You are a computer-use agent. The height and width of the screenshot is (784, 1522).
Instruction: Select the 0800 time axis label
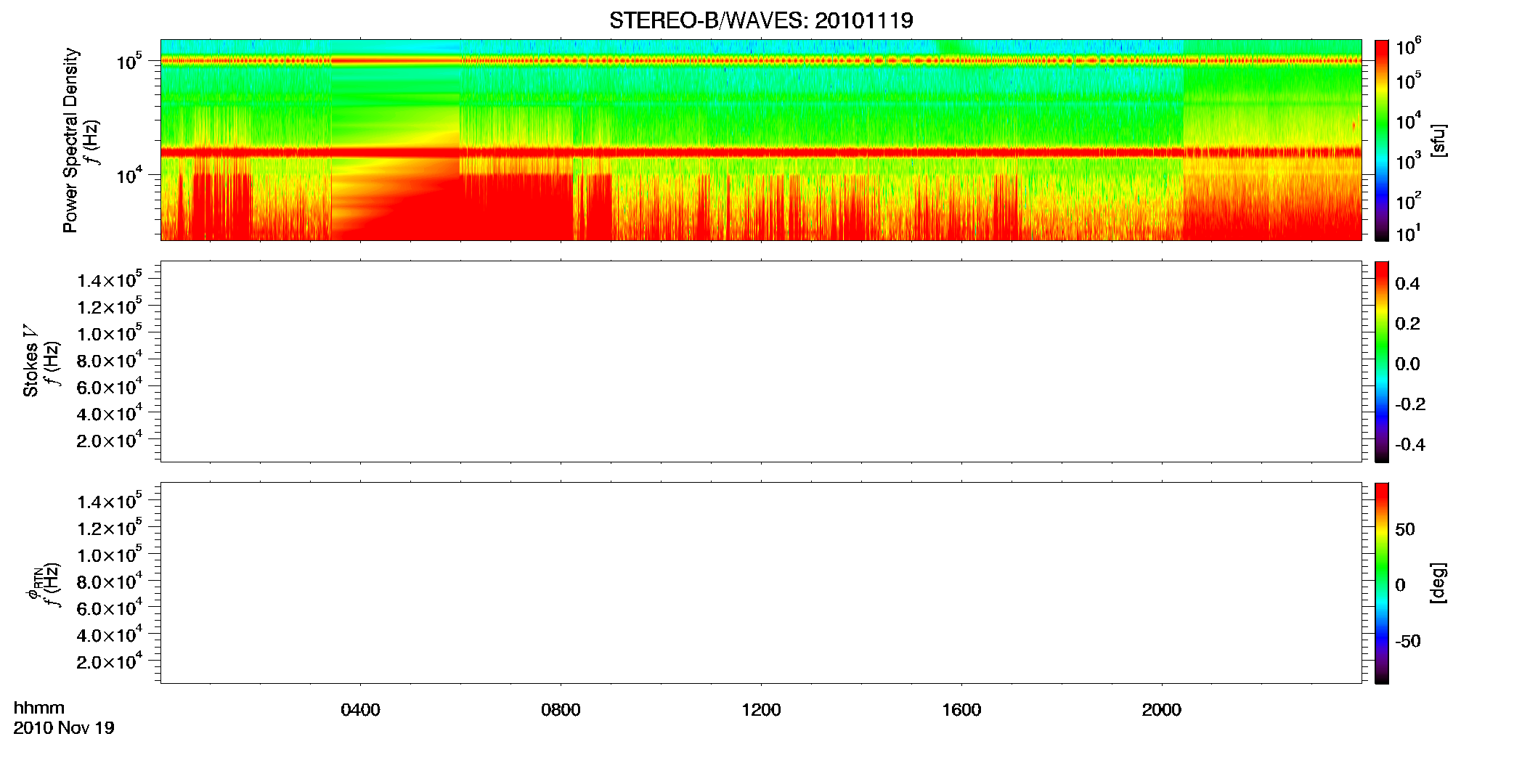click(561, 710)
